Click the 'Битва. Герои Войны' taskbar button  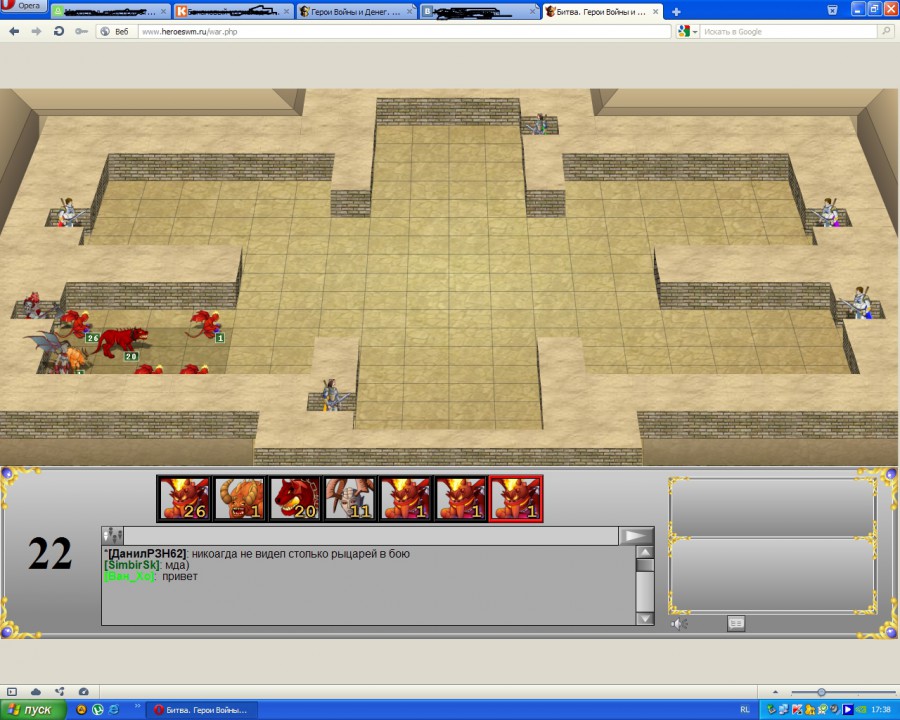204,710
